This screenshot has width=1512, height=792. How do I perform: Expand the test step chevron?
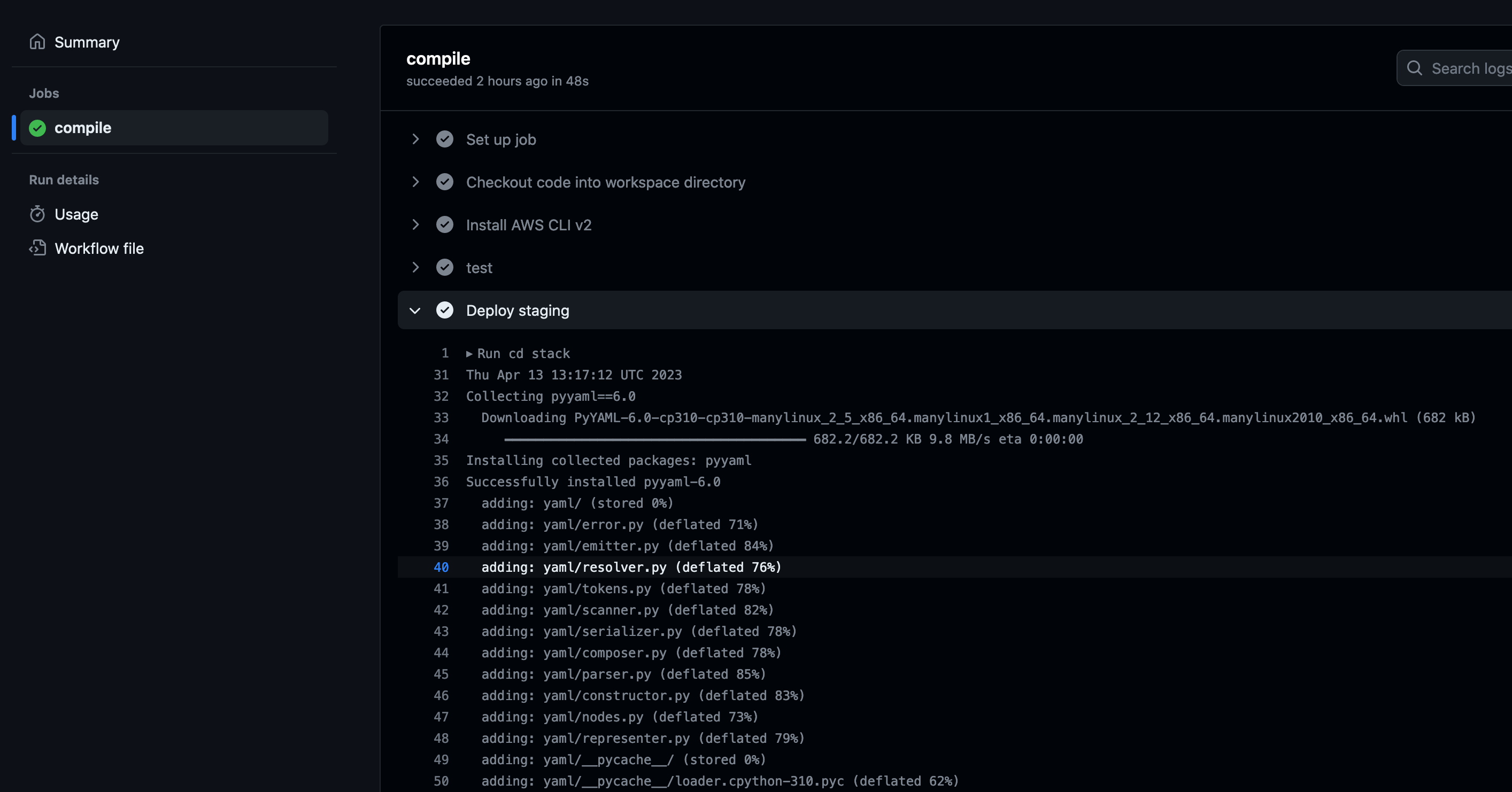(x=415, y=268)
